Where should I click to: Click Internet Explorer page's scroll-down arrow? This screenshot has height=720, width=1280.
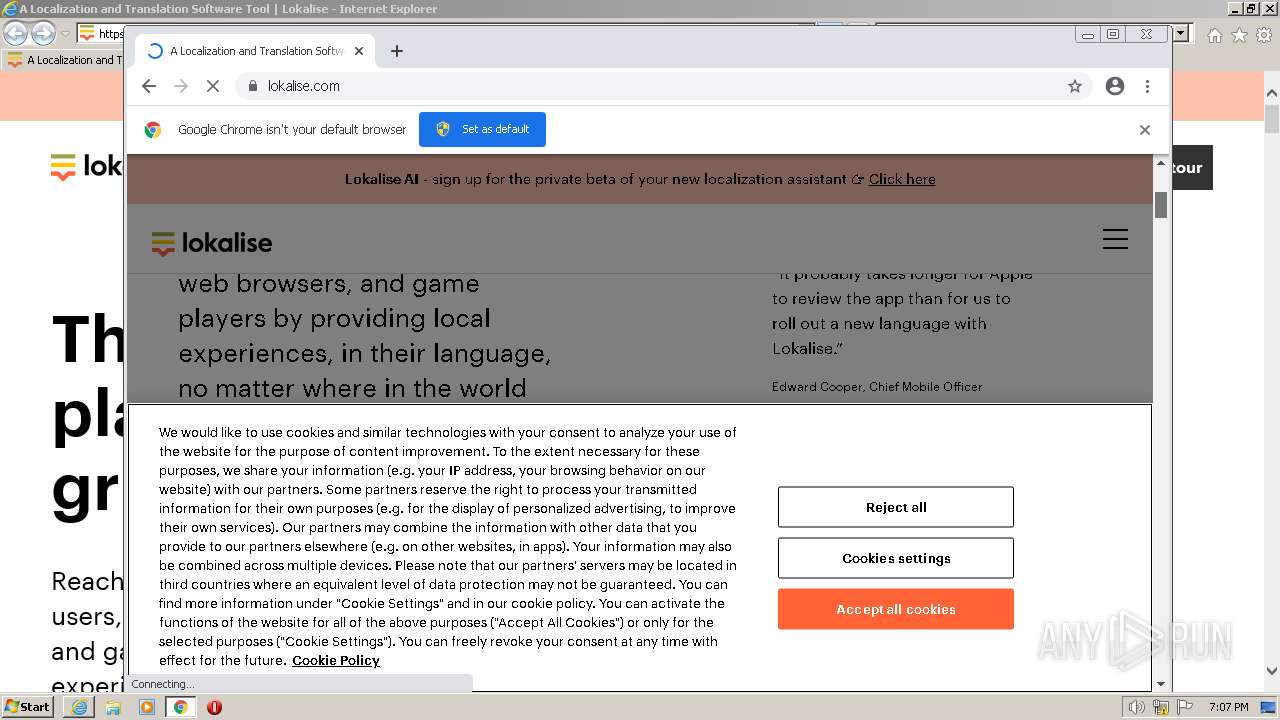coord(1272,672)
